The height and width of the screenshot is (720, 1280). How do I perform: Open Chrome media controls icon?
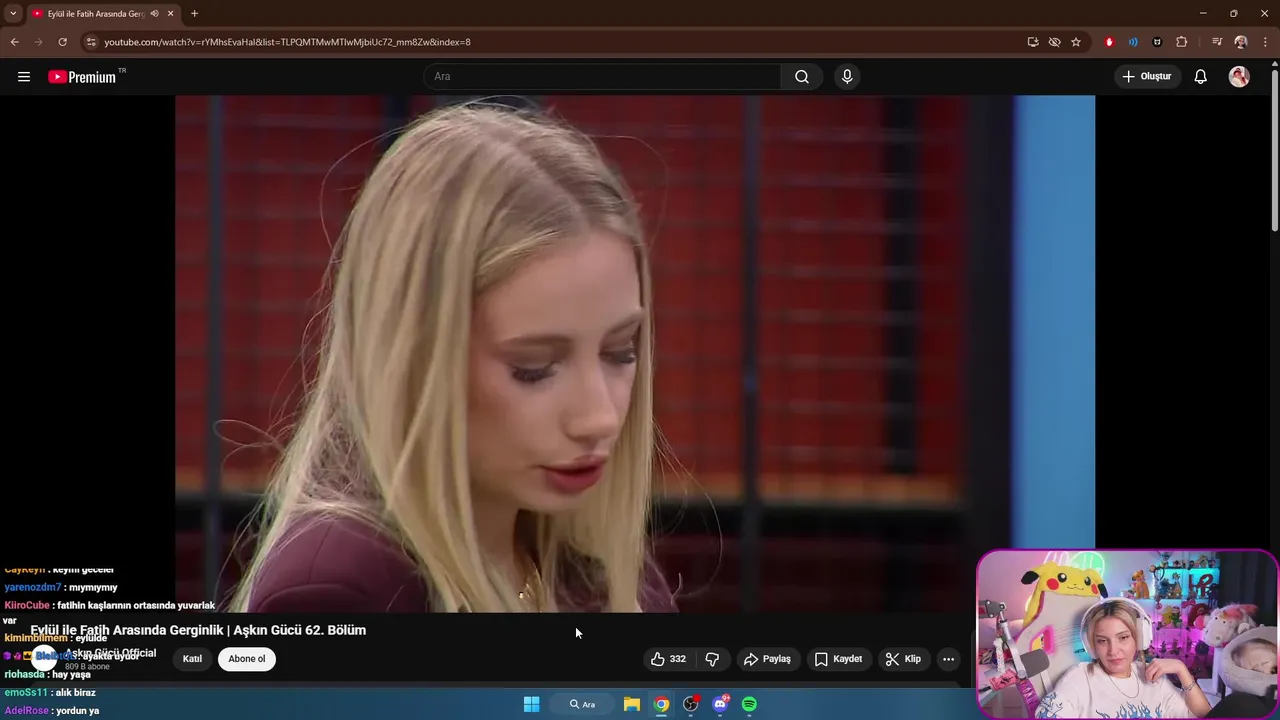pyautogui.click(x=1217, y=42)
